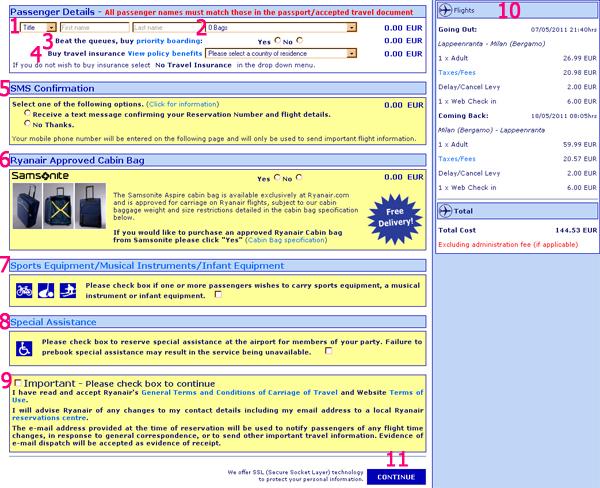The width and height of the screenshot is (600, 488).
Task: Click the skiing equipment icon
Action: pos(68,291)
